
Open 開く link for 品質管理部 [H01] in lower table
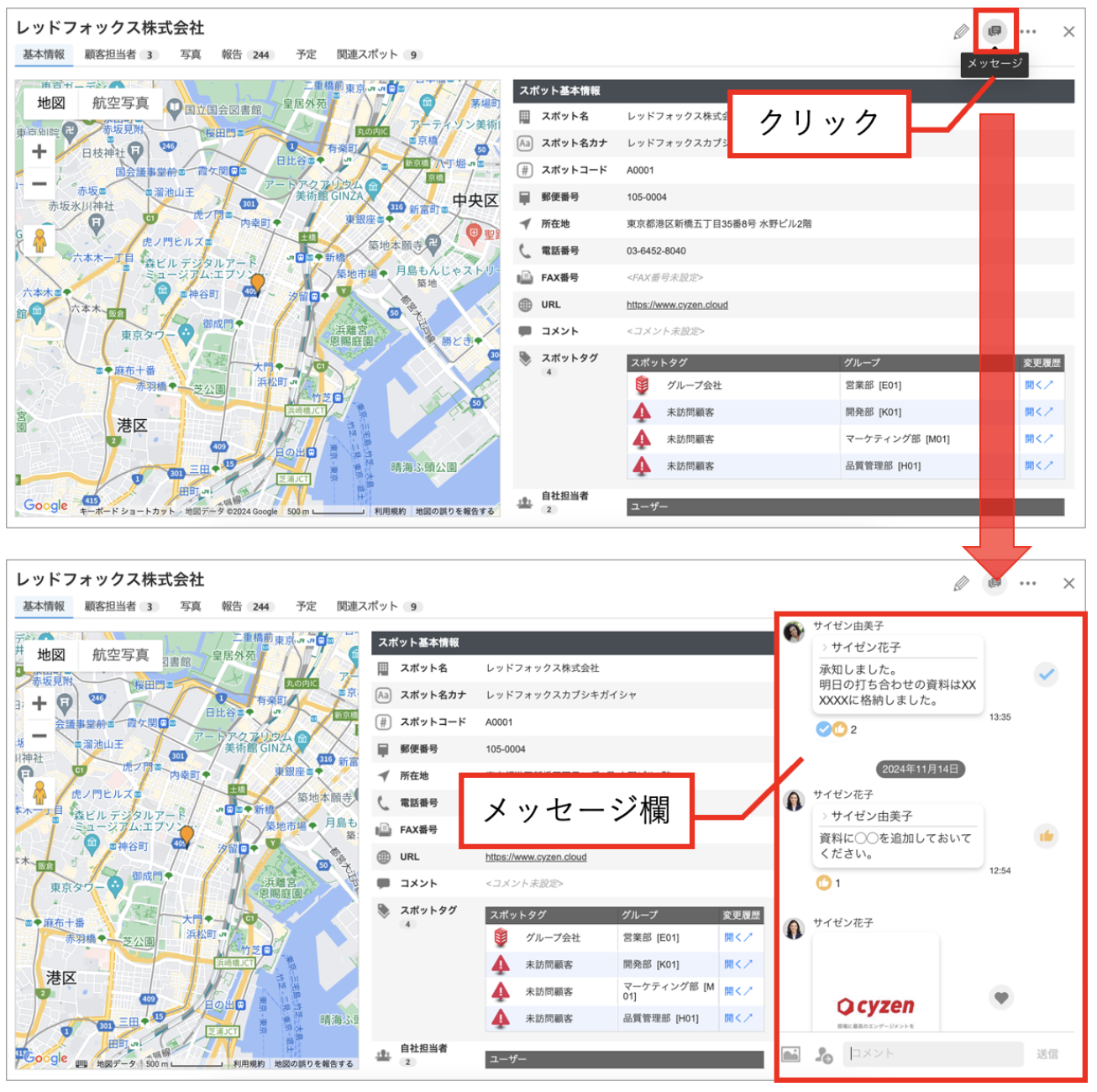(x=737, y=1018)
